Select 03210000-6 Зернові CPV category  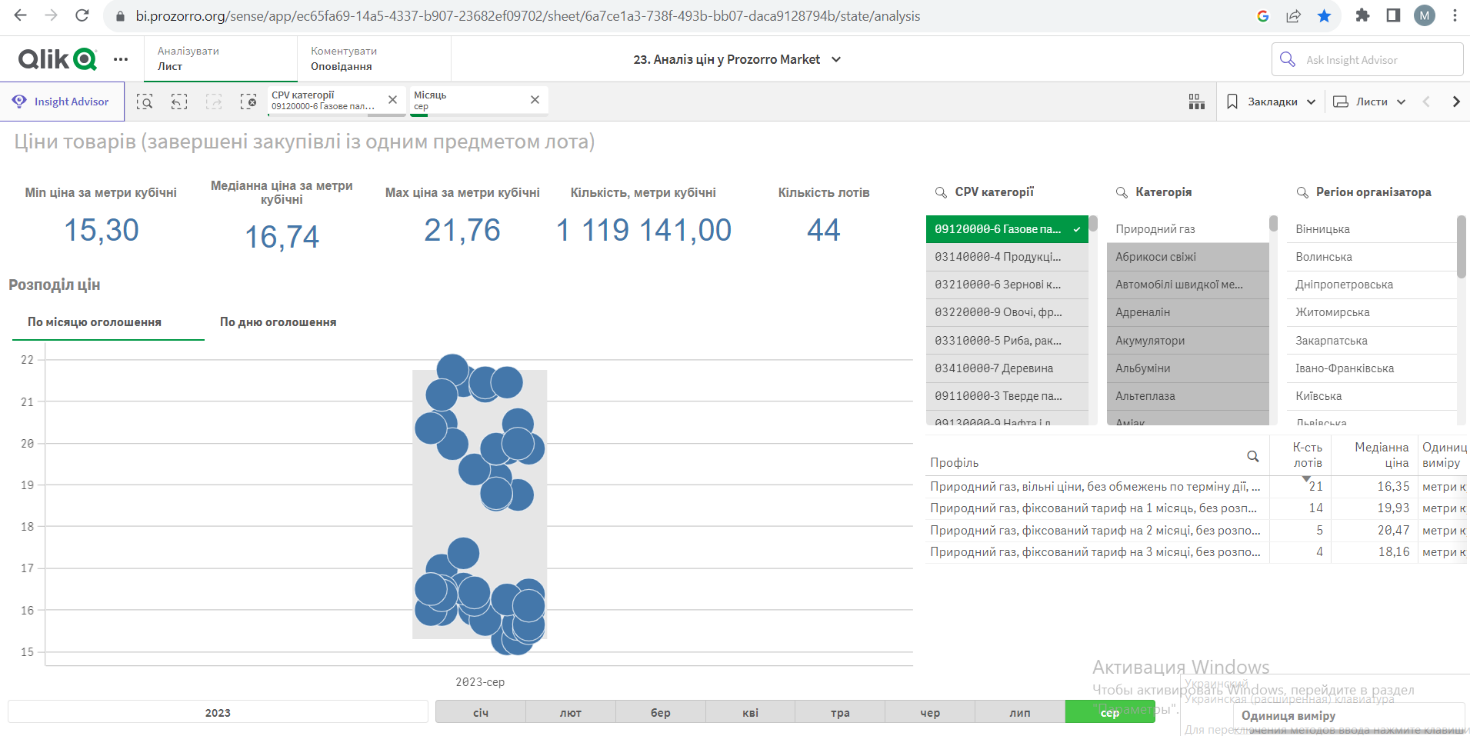1007,285
